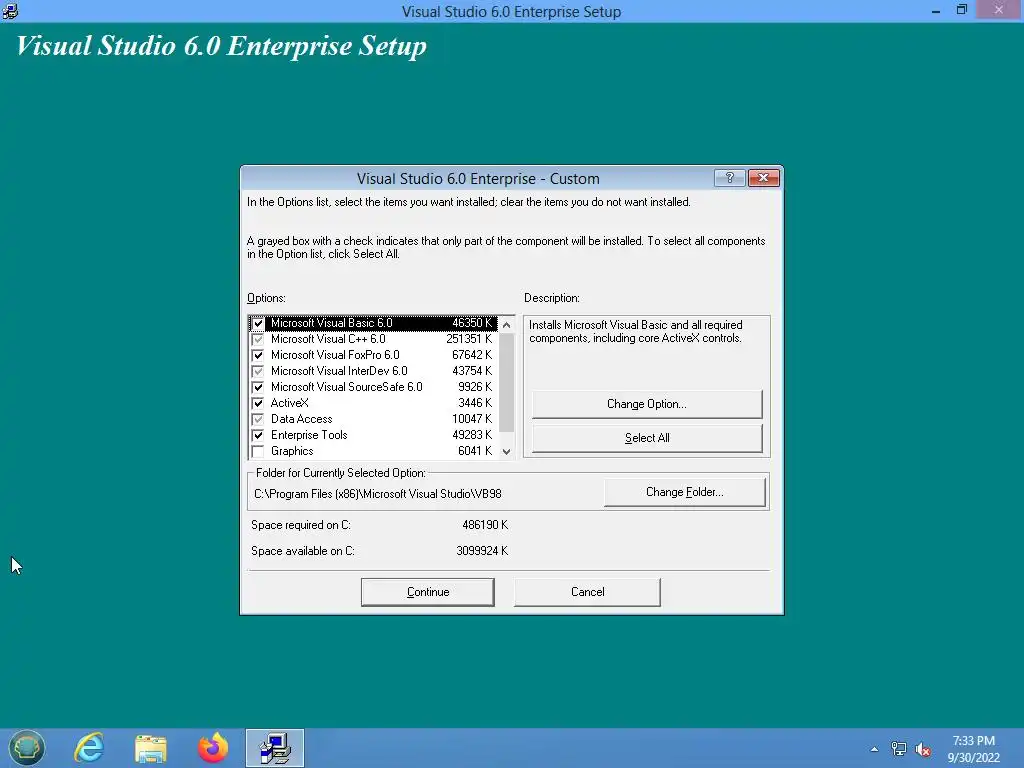Check the Graphics option checkbox
1024x768 pixels.
(258, 451)
